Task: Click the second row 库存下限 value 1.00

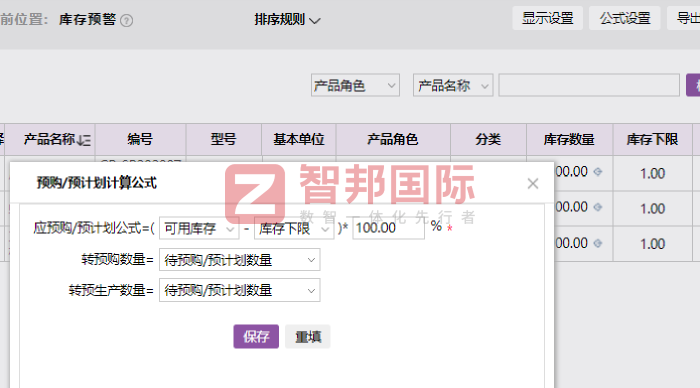Action: 652,209
